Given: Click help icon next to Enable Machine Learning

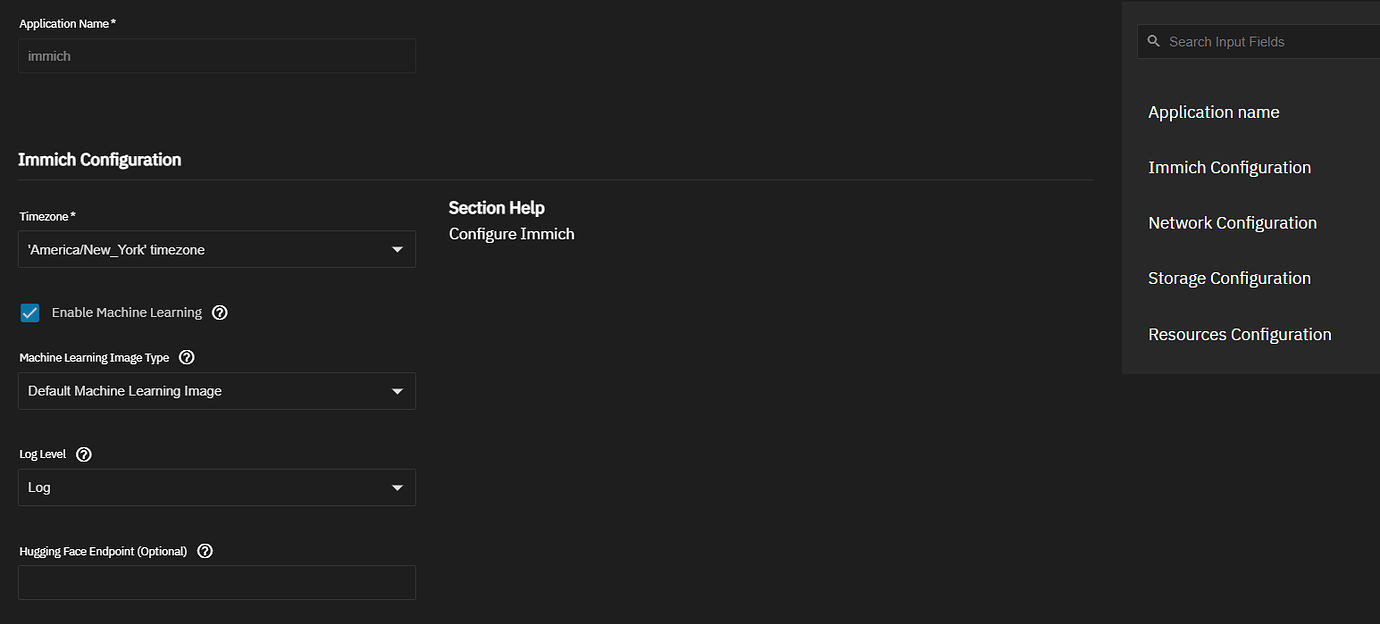Looking at the screenshot, I should pos(220,313).
